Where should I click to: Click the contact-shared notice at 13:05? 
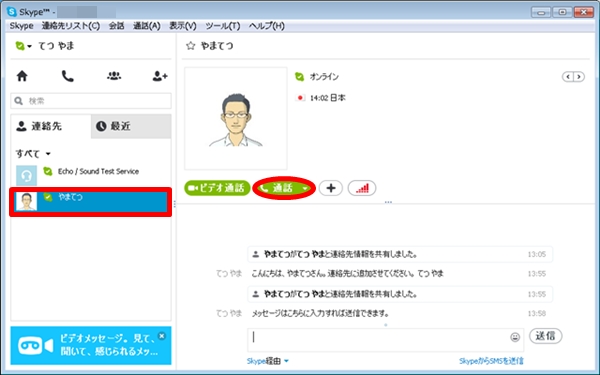(x=400, y=254)
